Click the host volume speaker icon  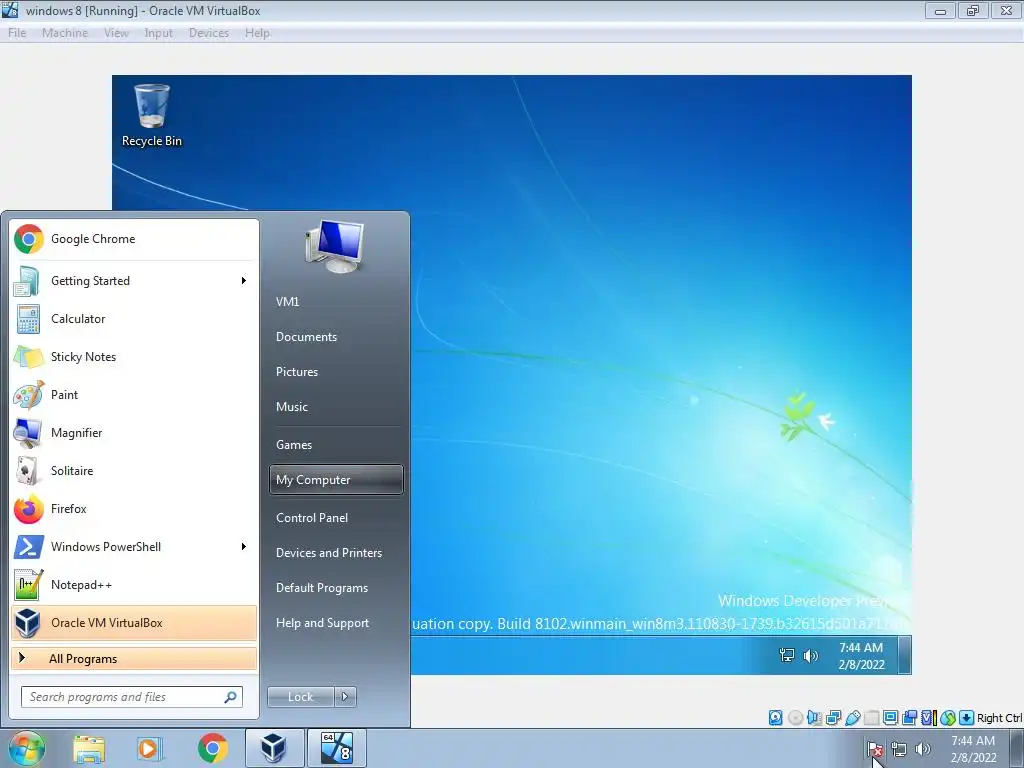pos(923,749)
